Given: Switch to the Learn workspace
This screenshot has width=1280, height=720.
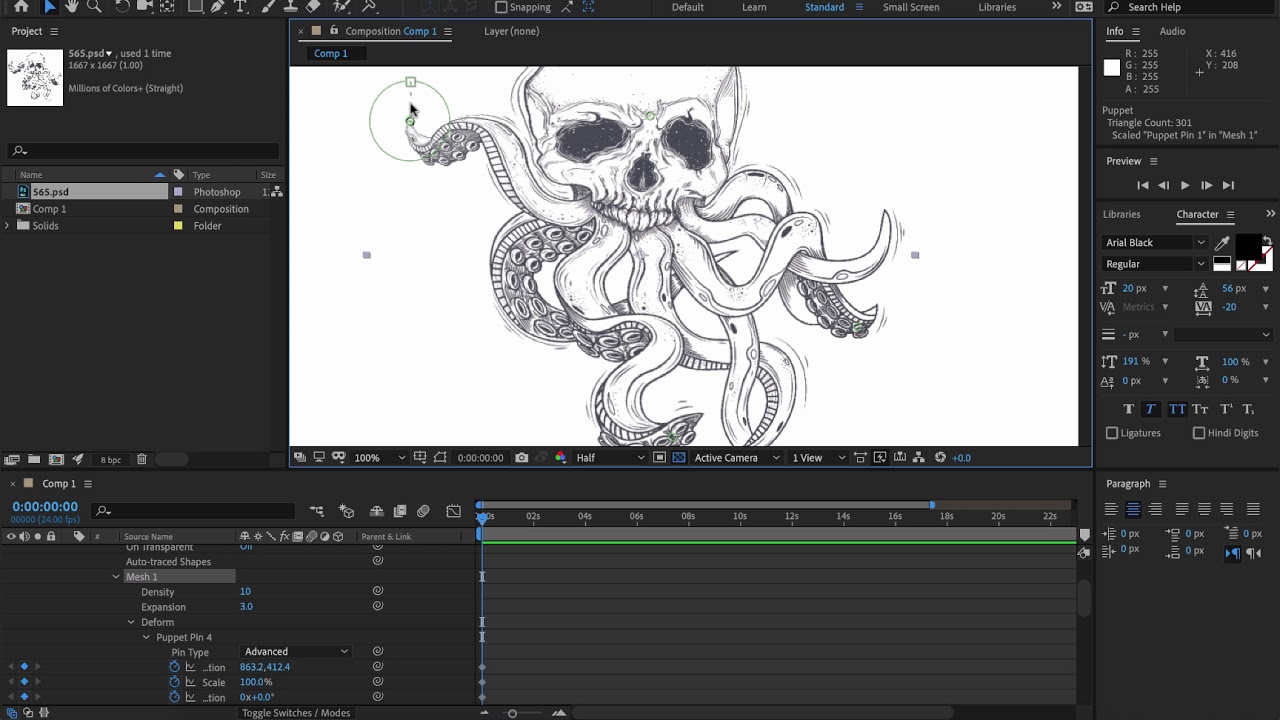Looking at the screenshot, I should (x=754, y=7).
